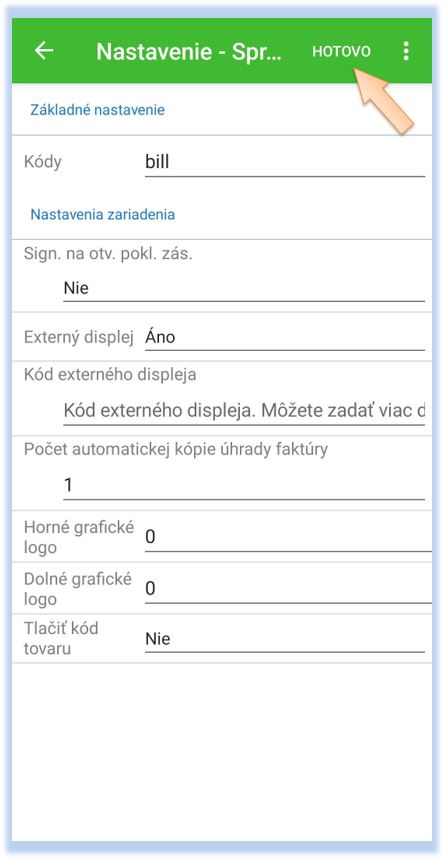Select the Základné nastavenie section header

click(x=98, y=110)
